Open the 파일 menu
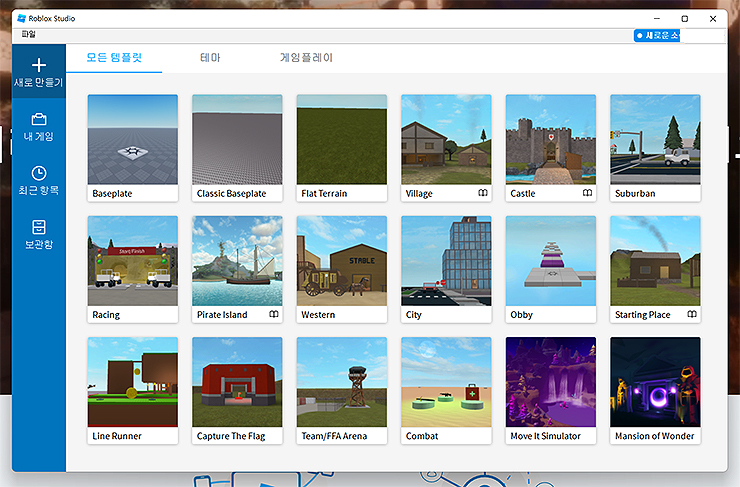The image size is (740, 487). pyautogui.click(x=28, y=34)
